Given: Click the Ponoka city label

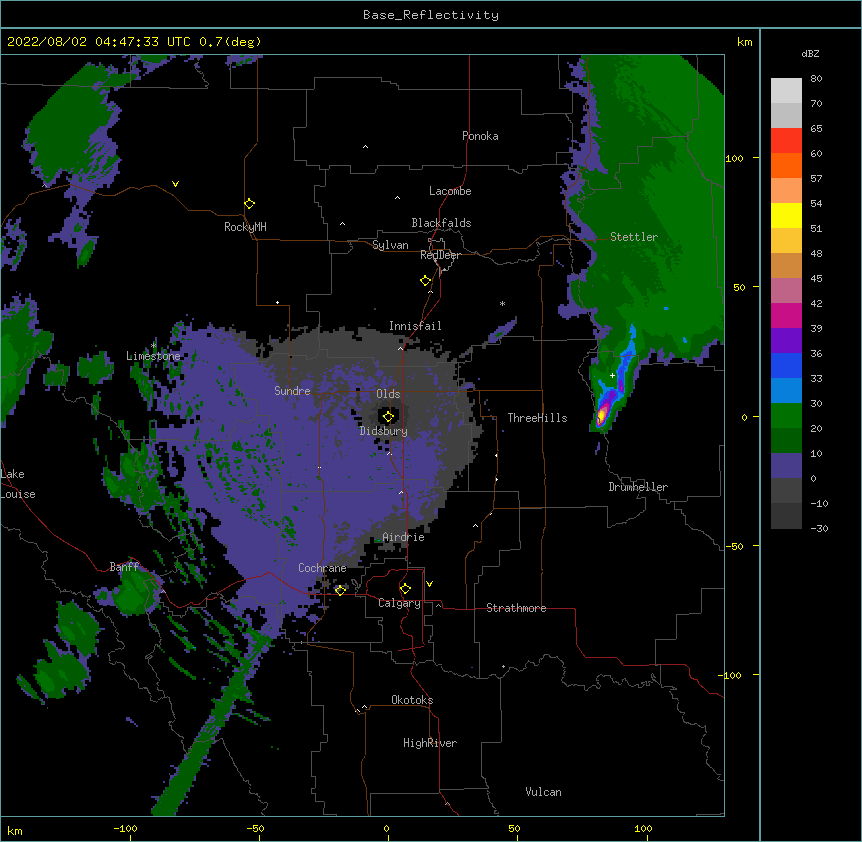Looking at the screenshot, I should [480, 136].
